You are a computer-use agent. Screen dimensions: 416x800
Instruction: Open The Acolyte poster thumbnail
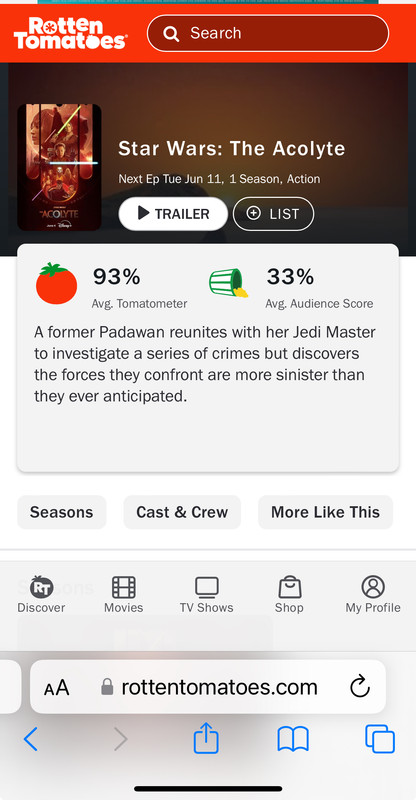59,167
